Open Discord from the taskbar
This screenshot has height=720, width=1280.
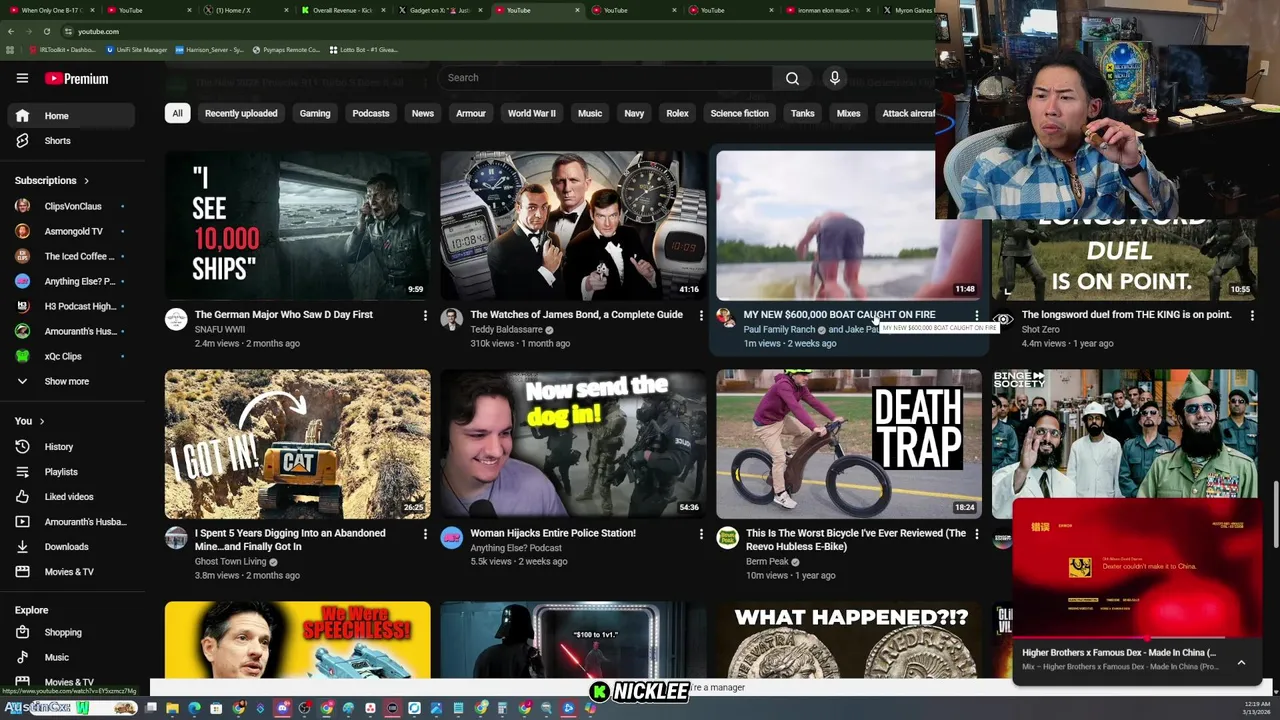(283, 709)
